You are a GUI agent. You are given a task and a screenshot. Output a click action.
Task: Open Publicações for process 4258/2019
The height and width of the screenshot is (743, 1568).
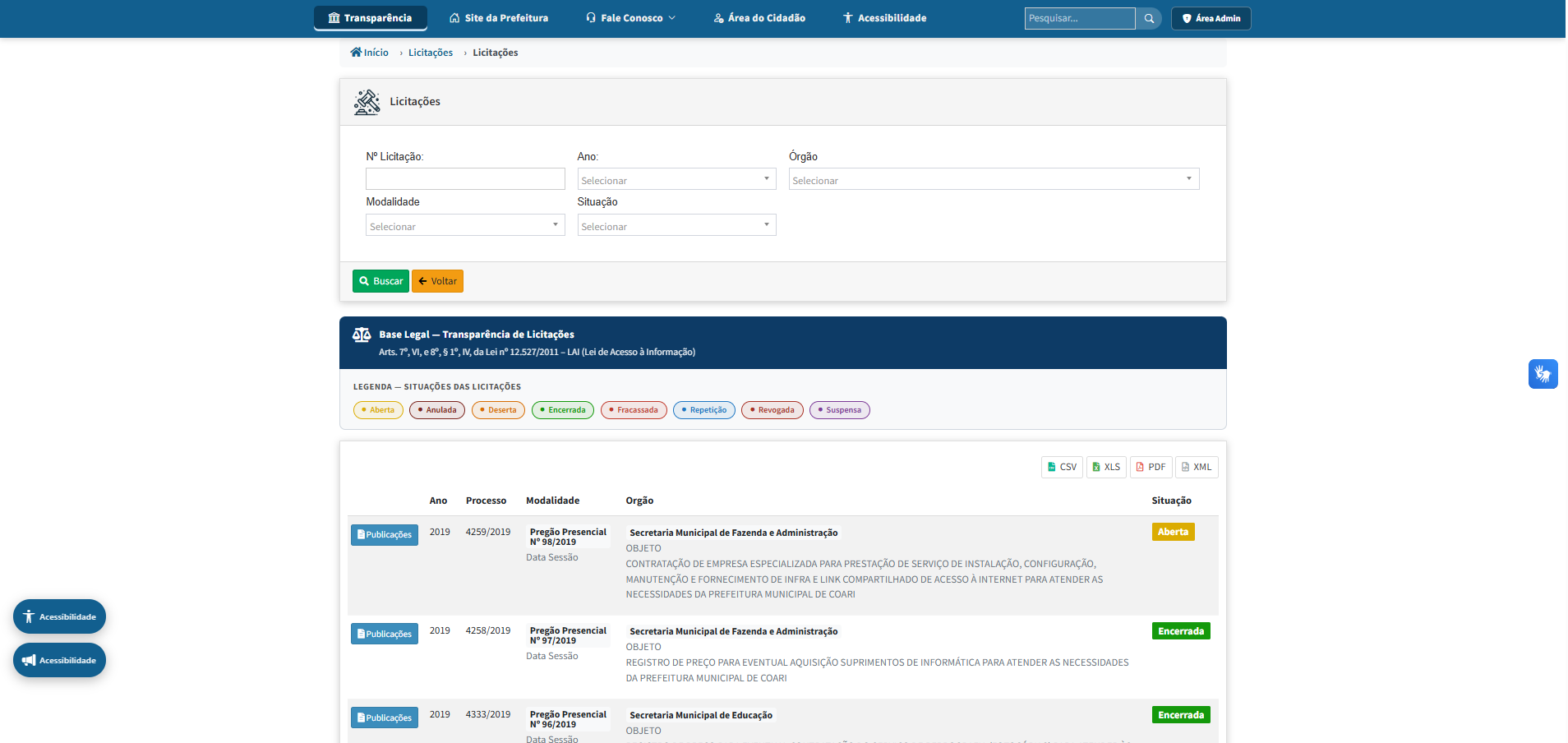(x=385, y=634)
